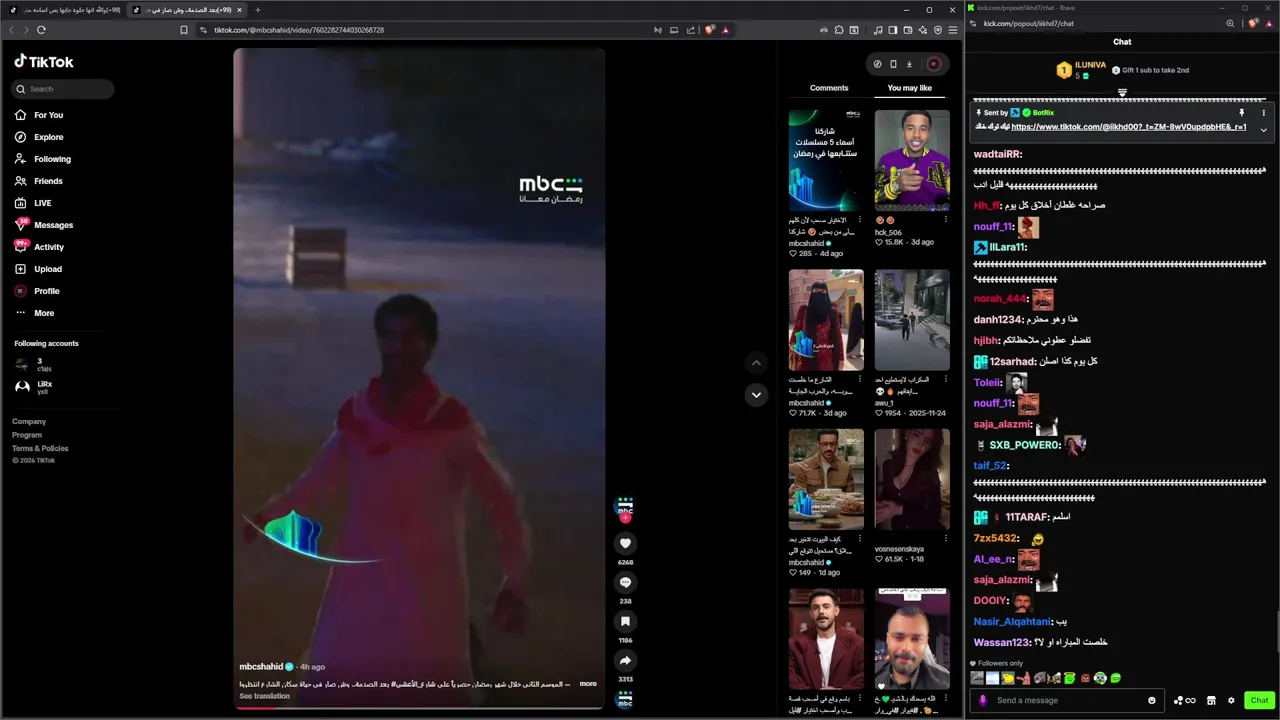Click TikTok get-app phone icon
The height and width of the screenshot is (720, 1280).
click(x=893, y=64)
